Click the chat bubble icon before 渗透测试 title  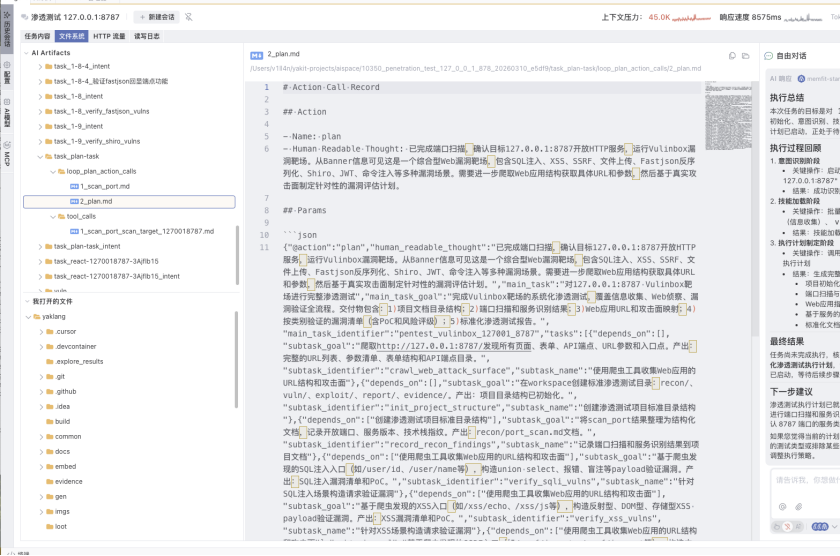pyautogui.click(x=25, y=17)
